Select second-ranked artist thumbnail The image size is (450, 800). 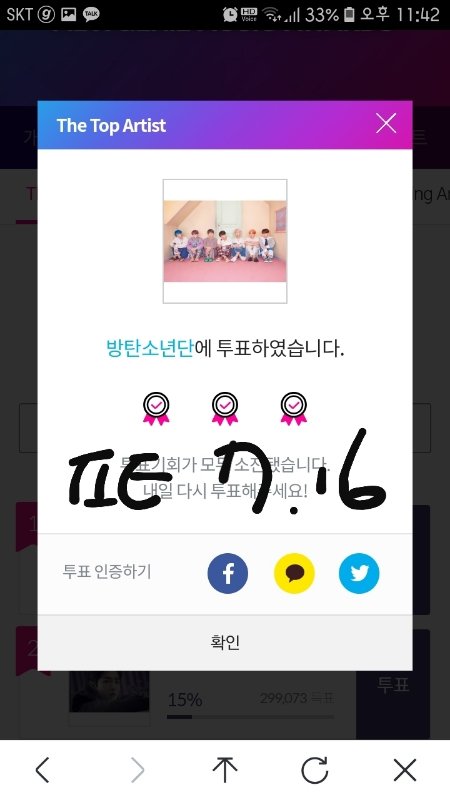coord(109,692)
